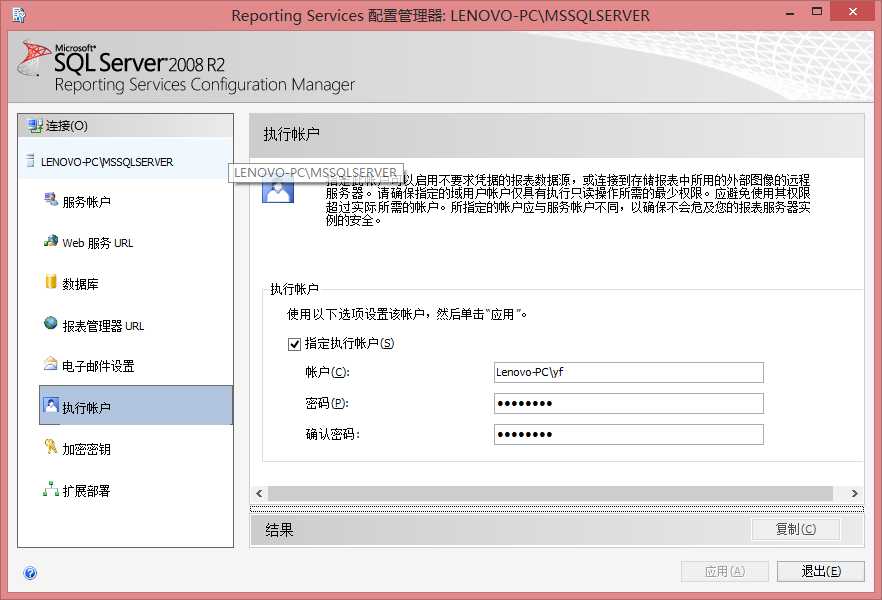Toggle the 指定执行帐户 checkbox
Screen dimensions: 882x600
tap(294, 344)
